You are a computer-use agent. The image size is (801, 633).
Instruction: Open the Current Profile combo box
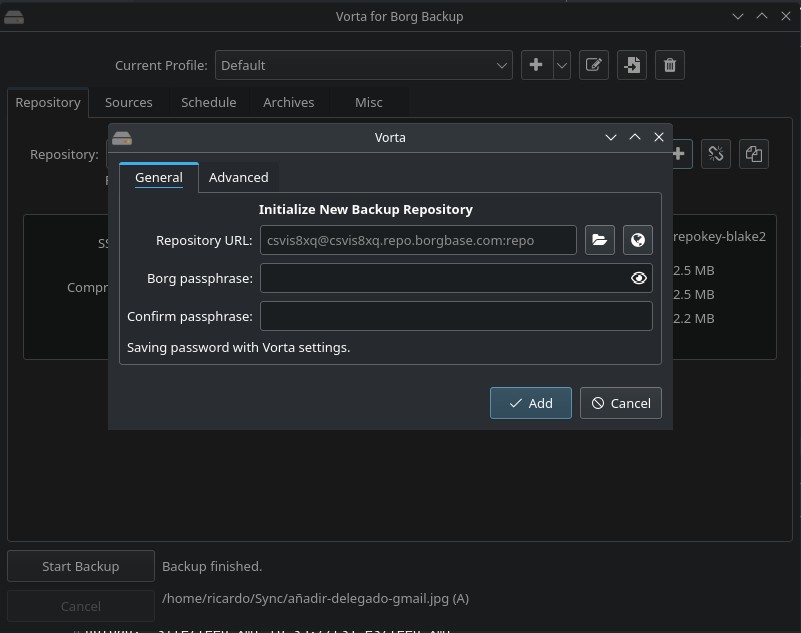point(364,65)
